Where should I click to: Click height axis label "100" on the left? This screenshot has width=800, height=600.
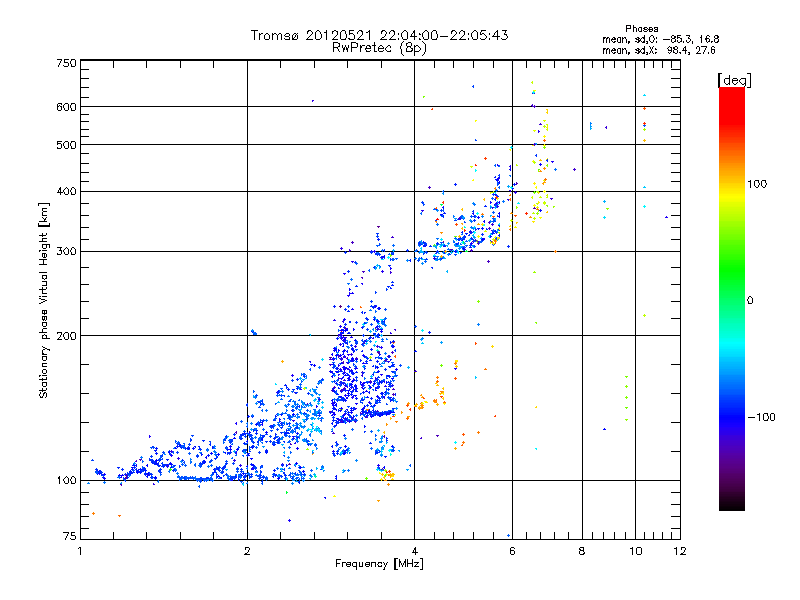coord(66,481)
